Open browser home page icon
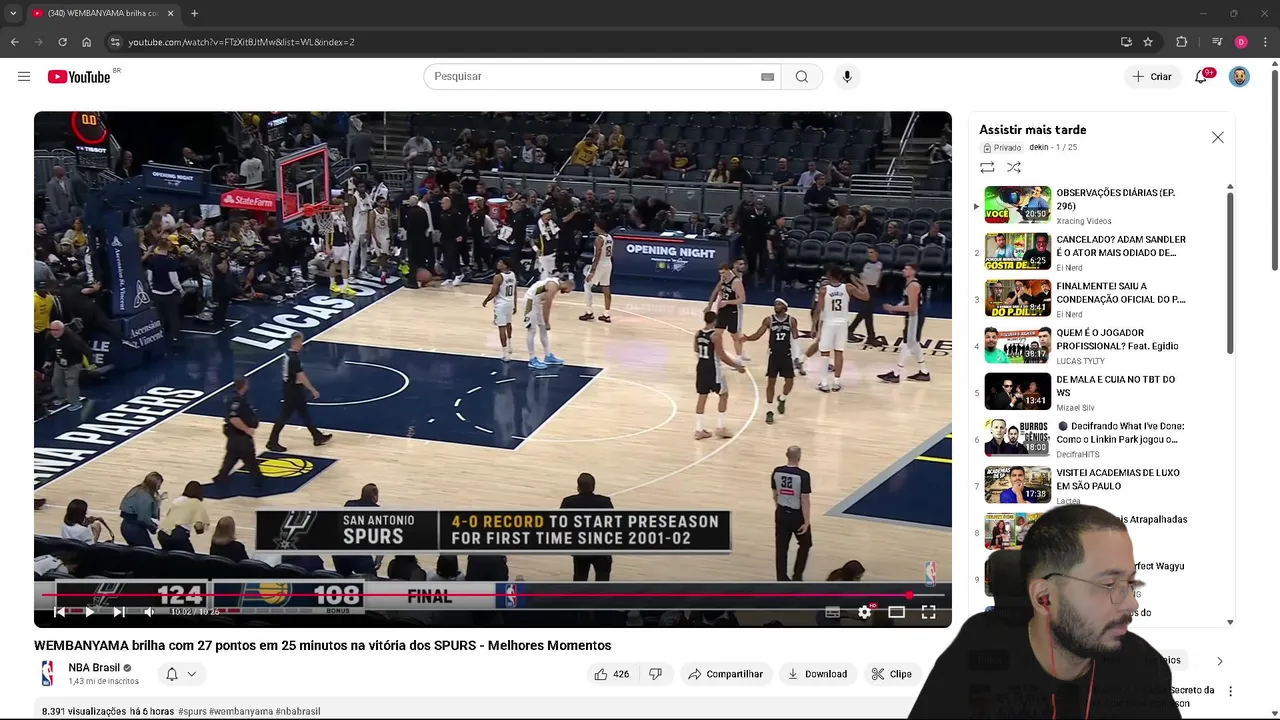 point(87,42)
